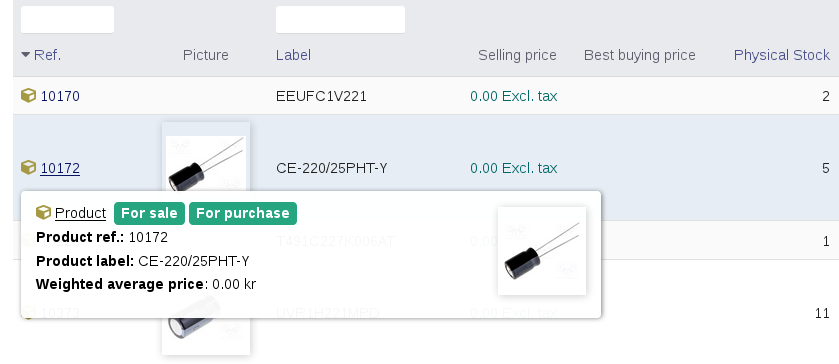Click the For purchase status badge
Screen dimensions: 839x364
point(243,213)
